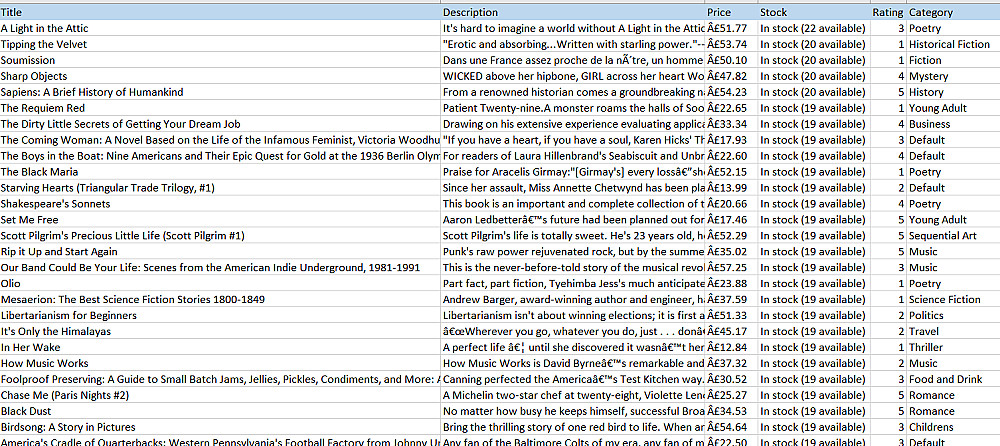Select the Stock column header
This screenshot has height=446, width=1000.
[813, 12]
